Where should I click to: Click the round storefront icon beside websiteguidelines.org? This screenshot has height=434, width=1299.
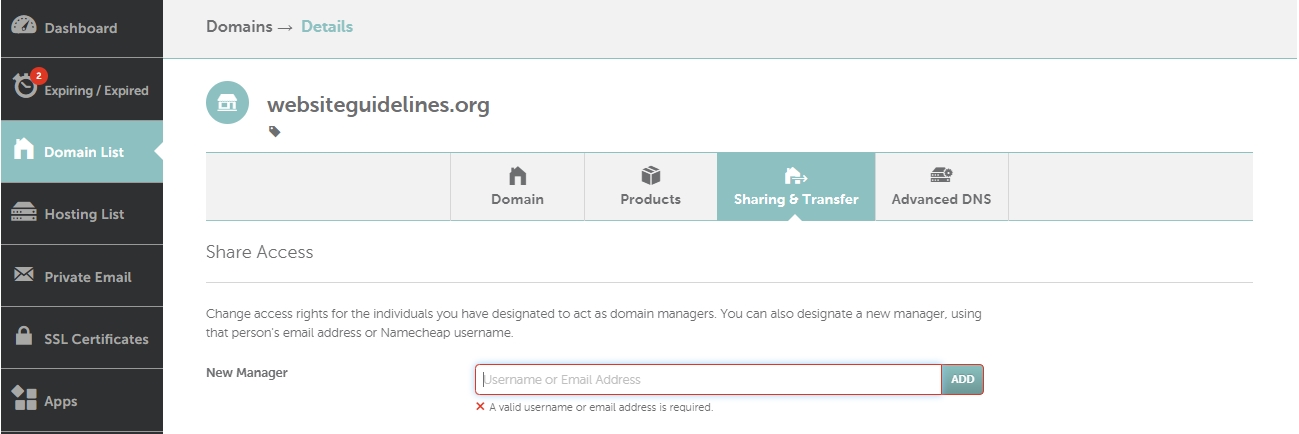point(227,103)
